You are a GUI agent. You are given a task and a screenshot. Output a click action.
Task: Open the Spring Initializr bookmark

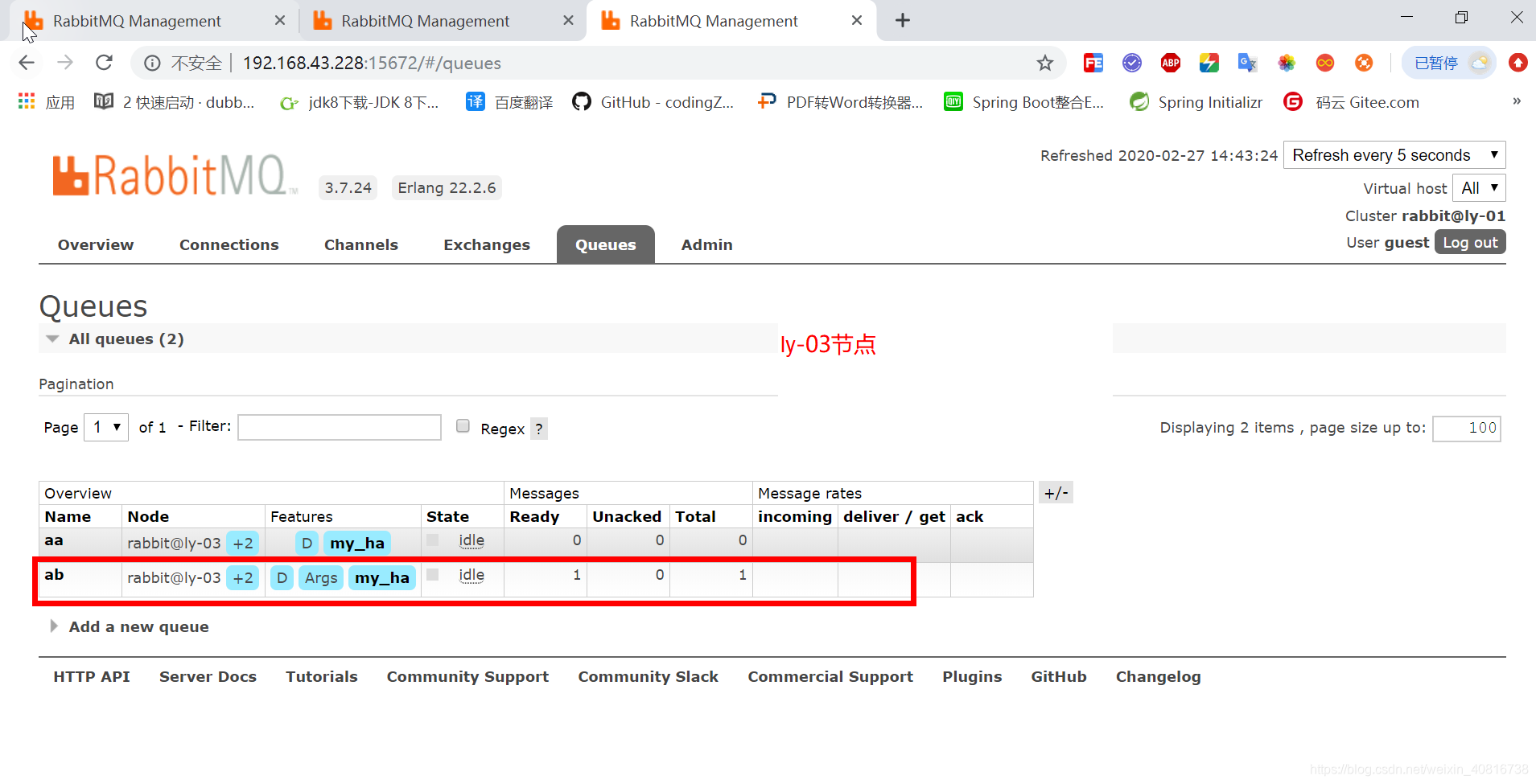pyautogui.click(x=1196, y=102)
